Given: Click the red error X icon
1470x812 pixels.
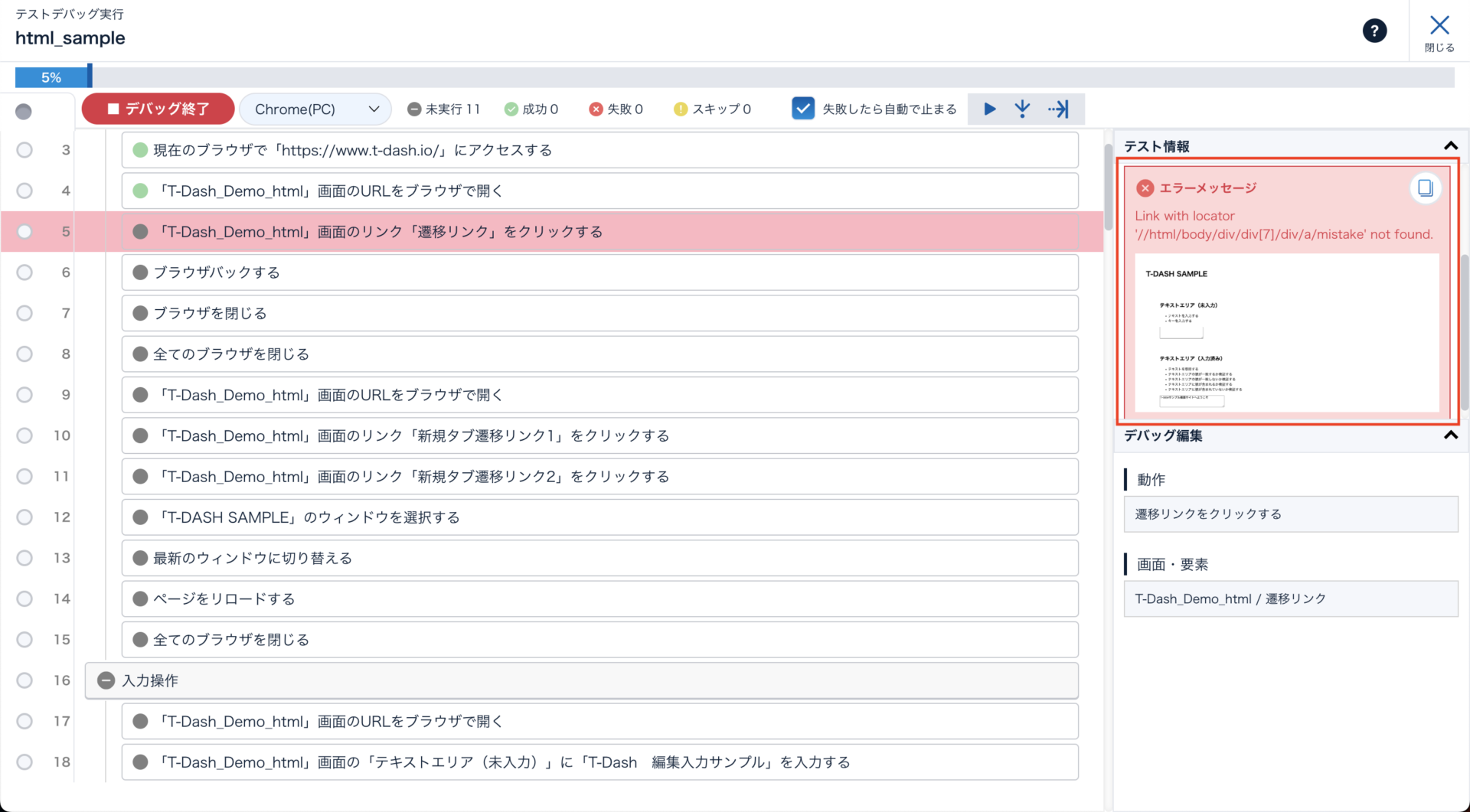Looking at the screenshot, I should click(1145, 188).
